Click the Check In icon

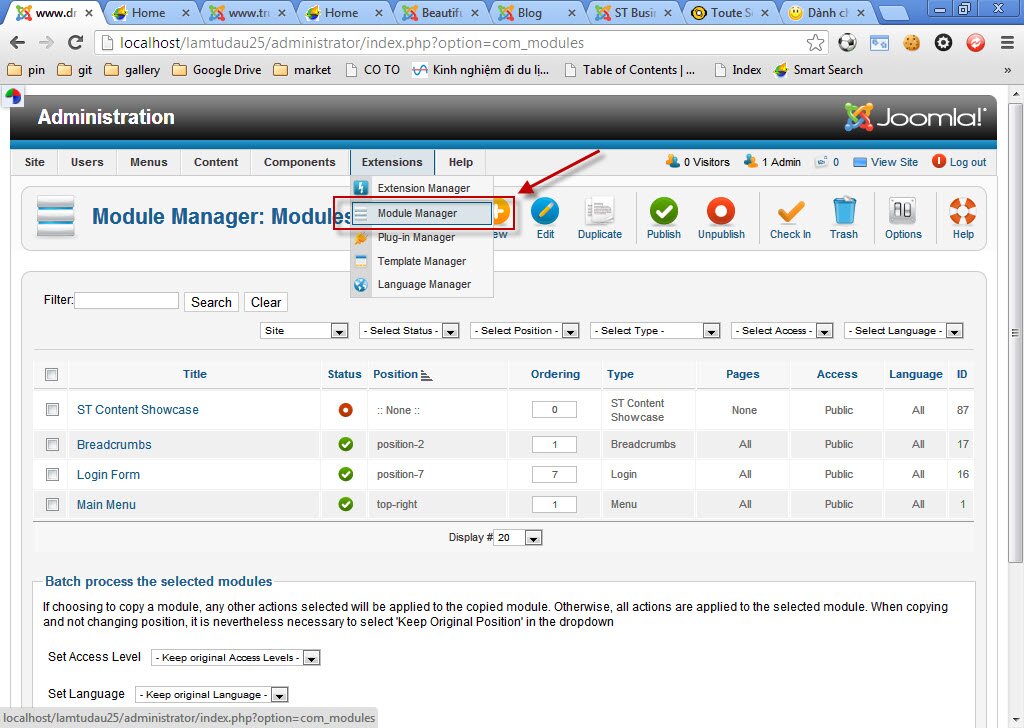790,212
